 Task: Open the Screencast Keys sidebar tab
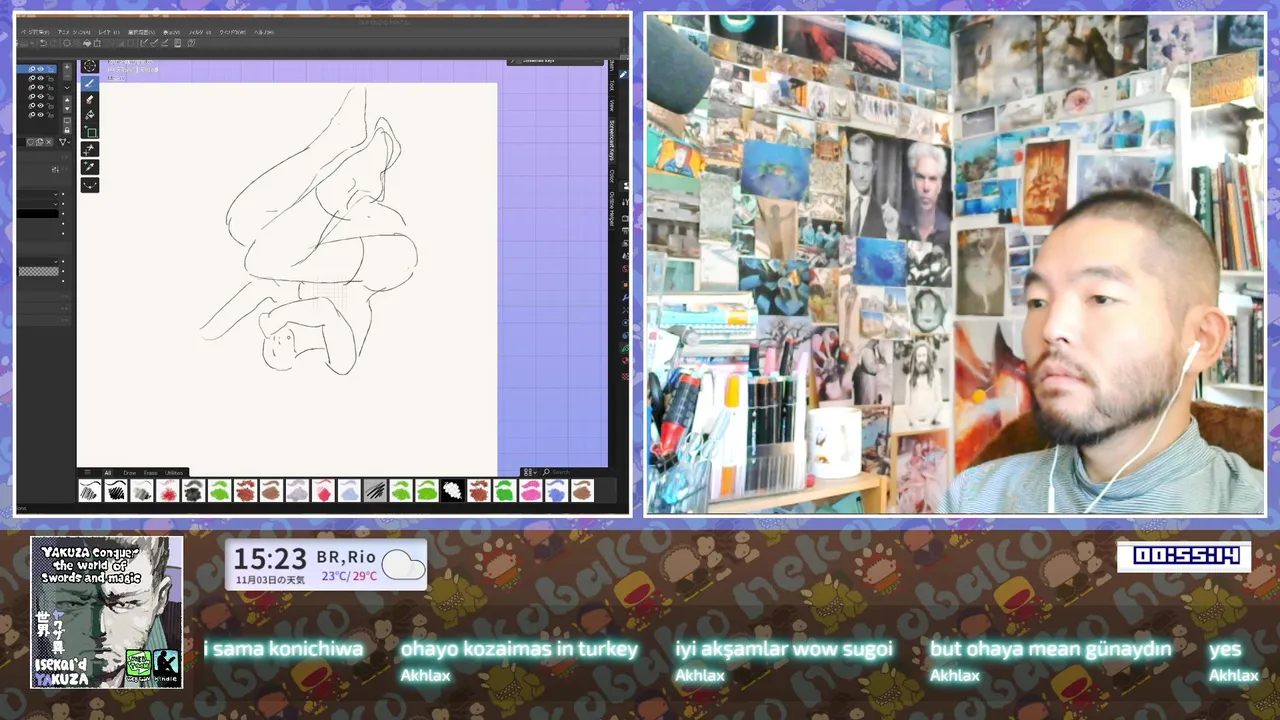[x=612, y=140]
